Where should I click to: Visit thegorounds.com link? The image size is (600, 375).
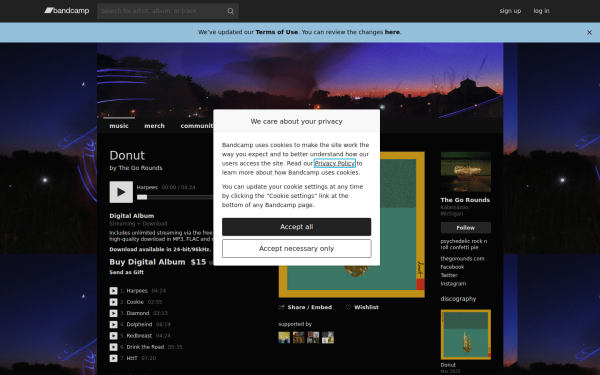click(462, 259)
